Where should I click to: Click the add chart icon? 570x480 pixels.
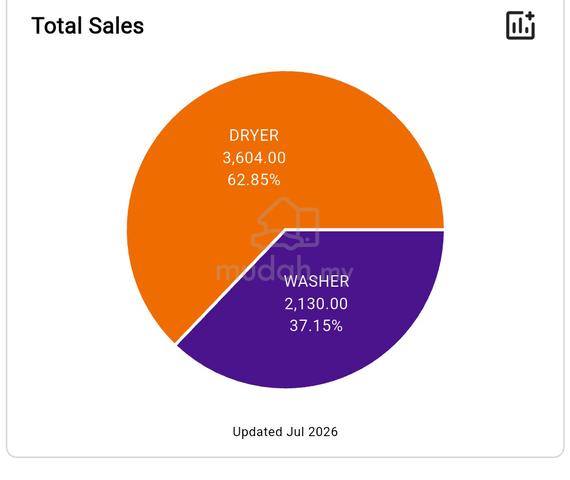point(521,25)
